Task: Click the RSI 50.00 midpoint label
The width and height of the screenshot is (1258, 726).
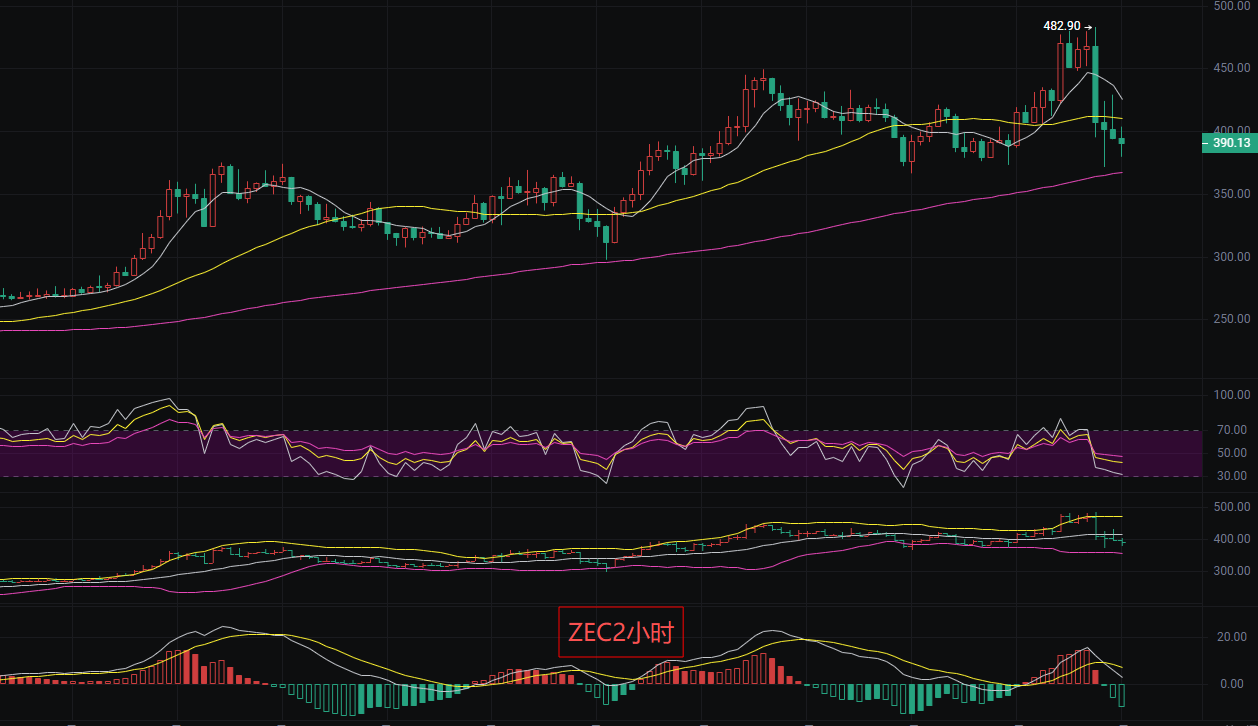Action: pos(1233,453)
